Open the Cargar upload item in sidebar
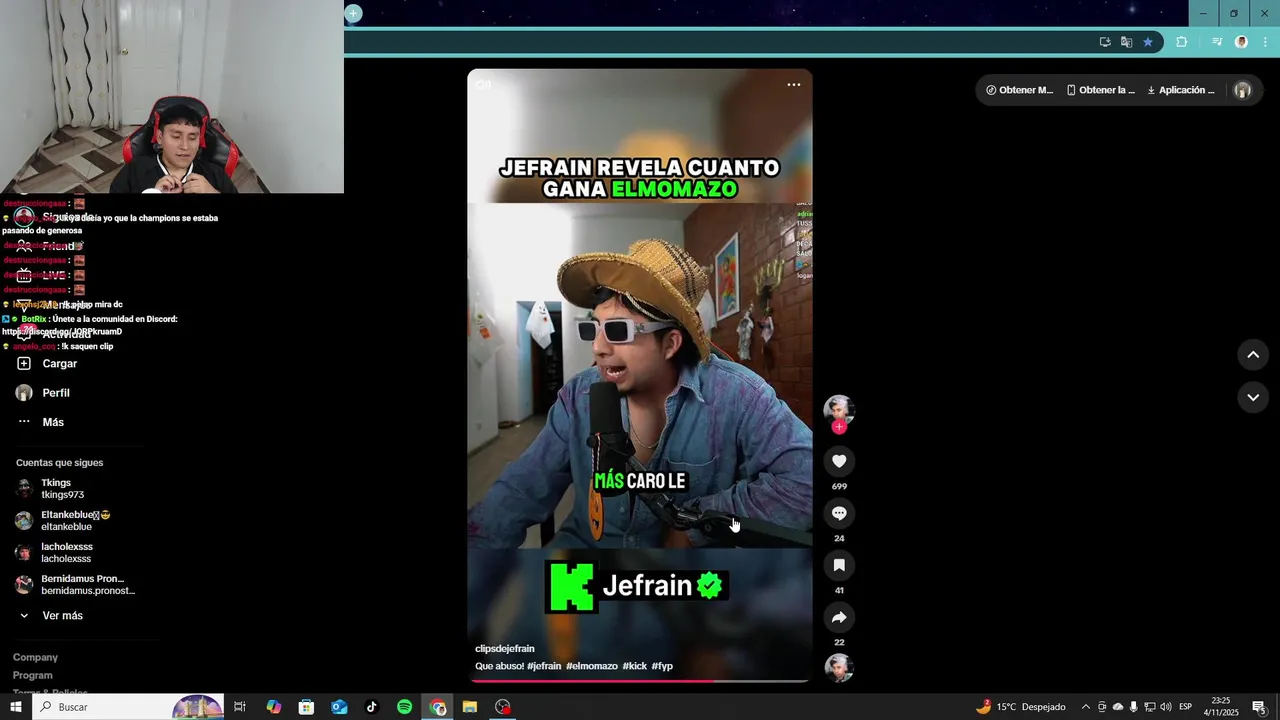Screen dimensions: 1280x720 tap(48, 364)
